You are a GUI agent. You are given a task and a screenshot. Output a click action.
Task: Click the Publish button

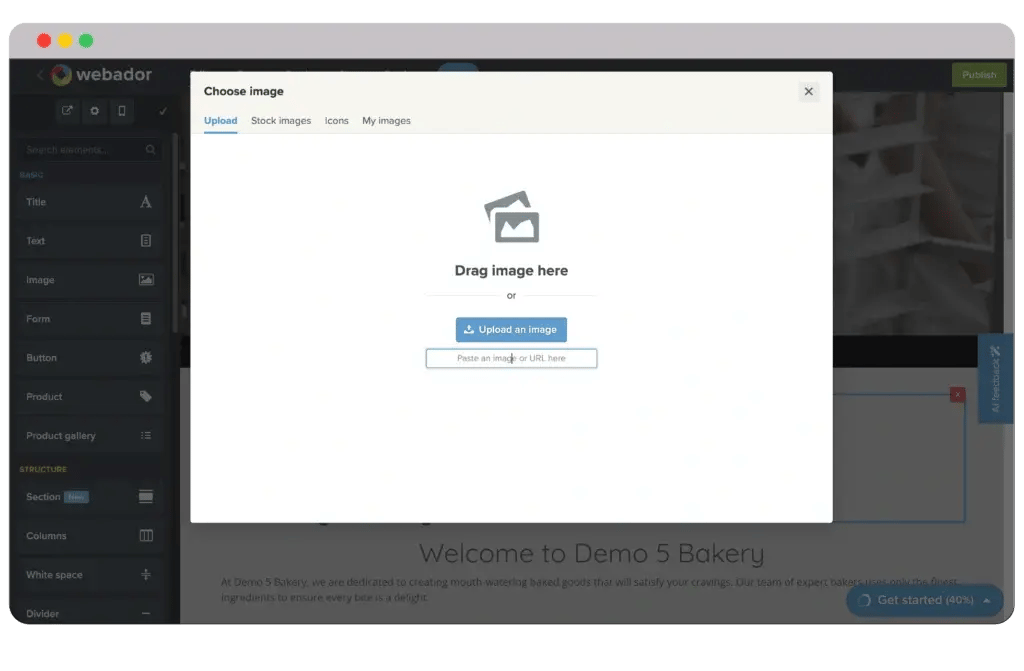point(979,75)
